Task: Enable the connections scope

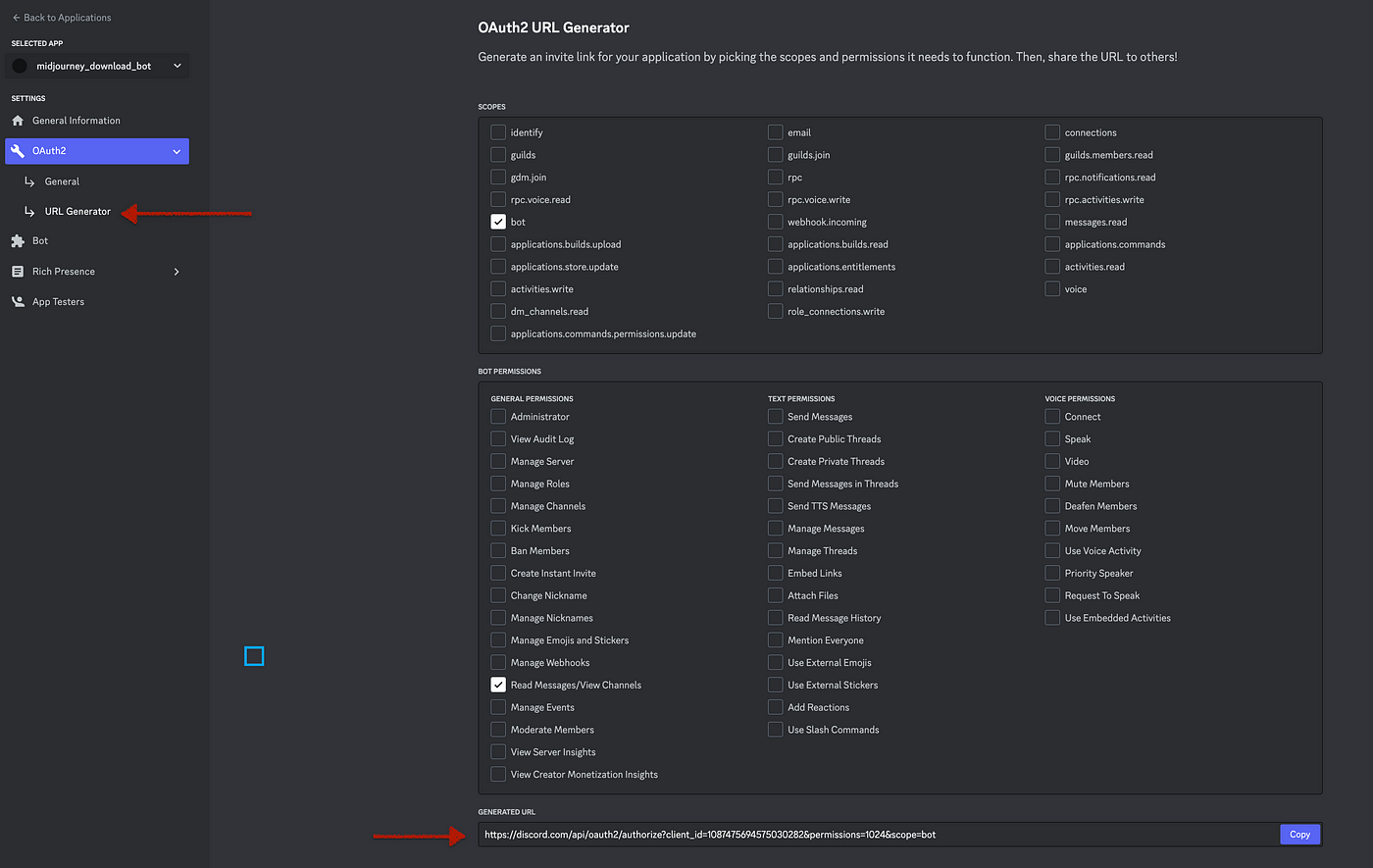Action: pyautogui.click(x=1052, y=132)
